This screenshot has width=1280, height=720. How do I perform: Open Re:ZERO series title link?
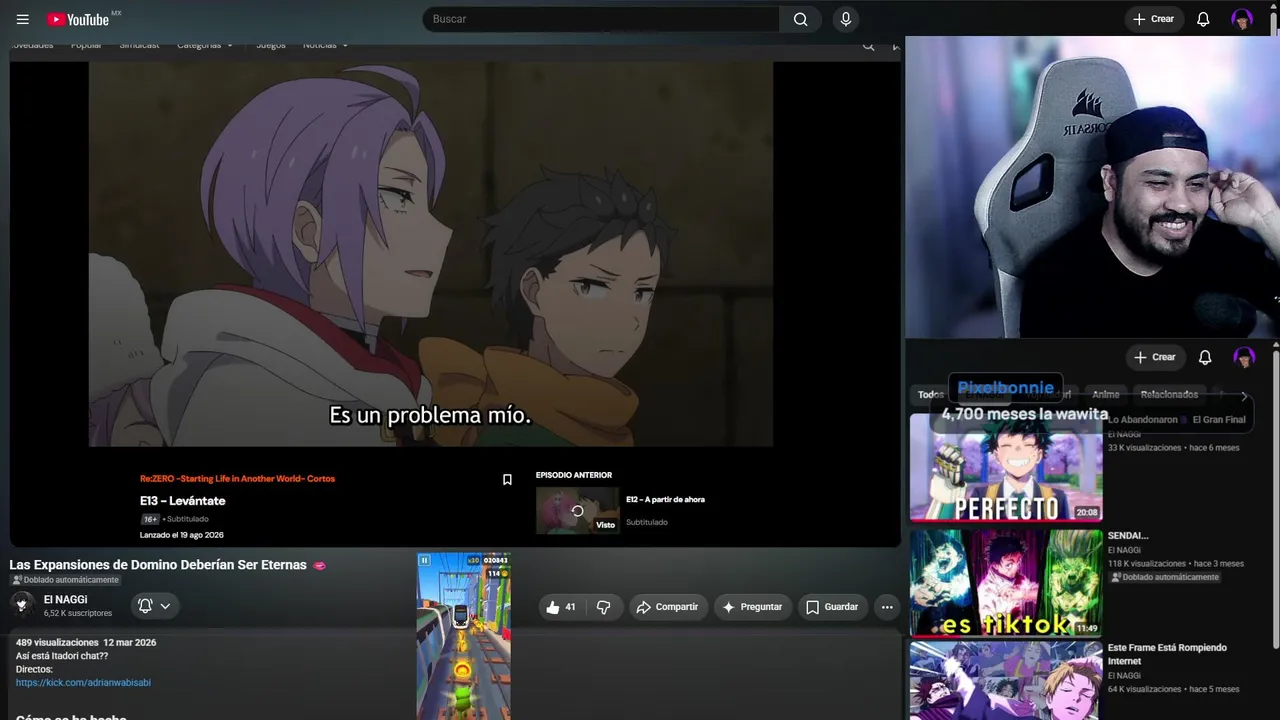tap(237, 479)
